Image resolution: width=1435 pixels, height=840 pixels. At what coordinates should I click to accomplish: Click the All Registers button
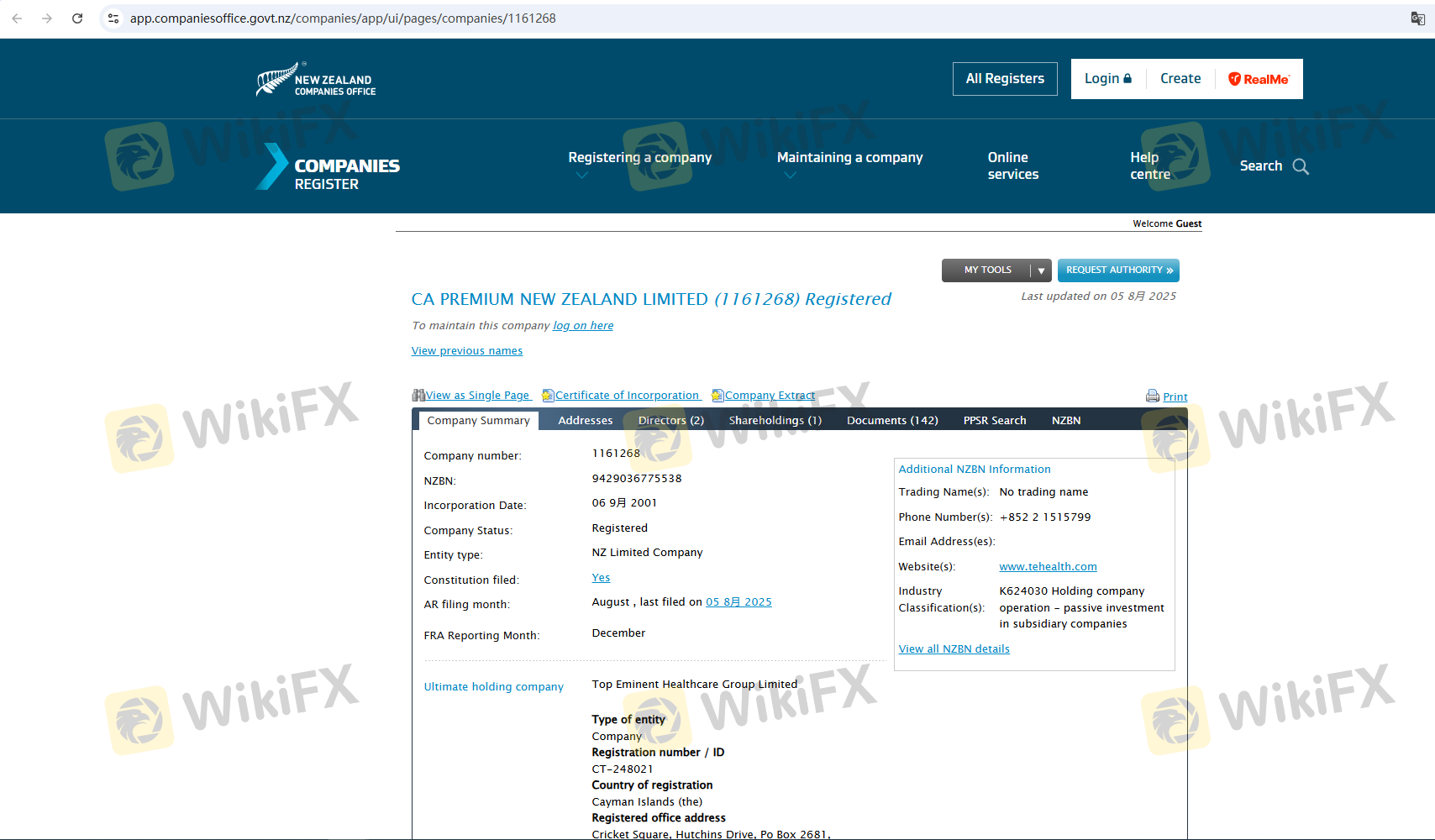1005,79
